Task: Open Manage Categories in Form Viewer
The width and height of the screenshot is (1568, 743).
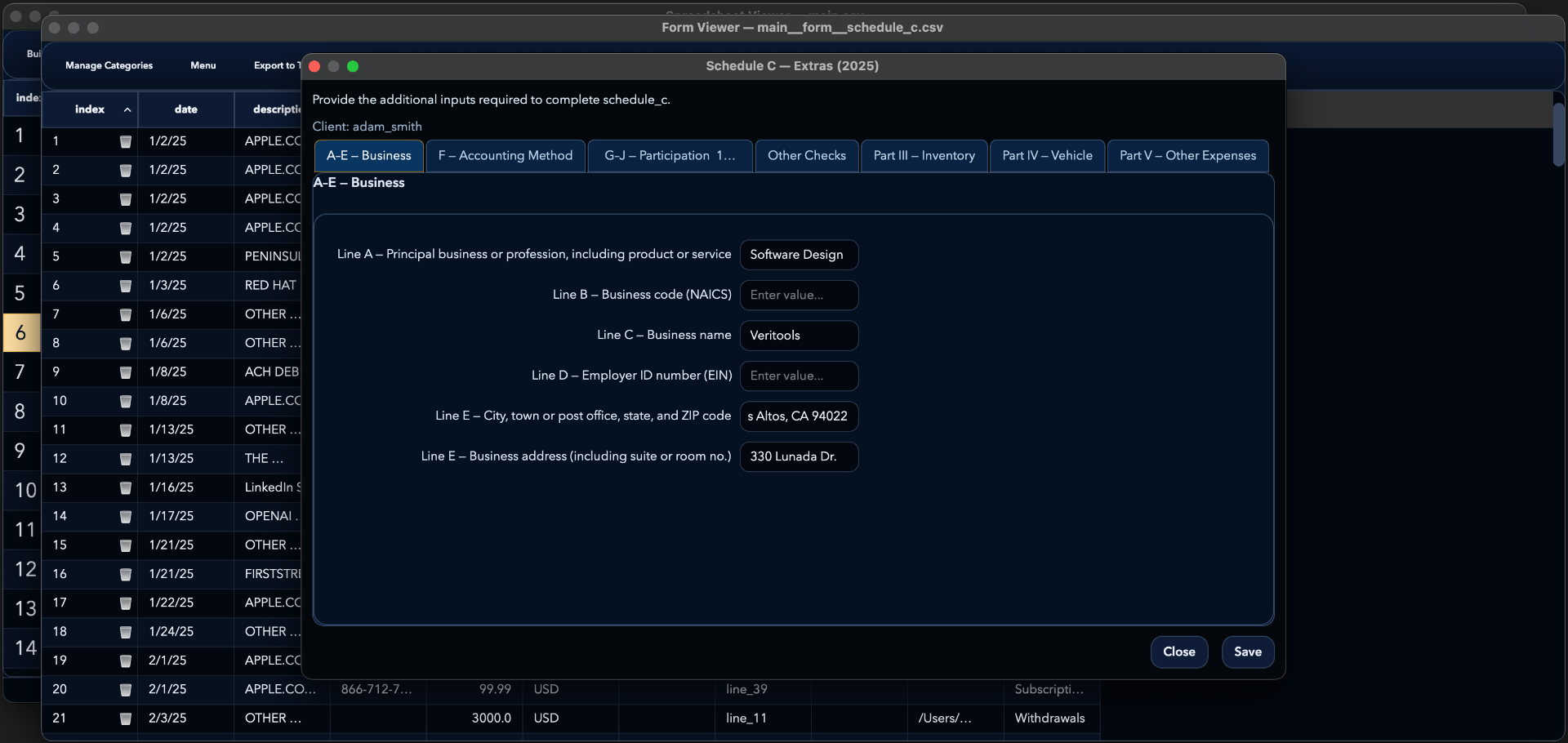Action: 109,65
